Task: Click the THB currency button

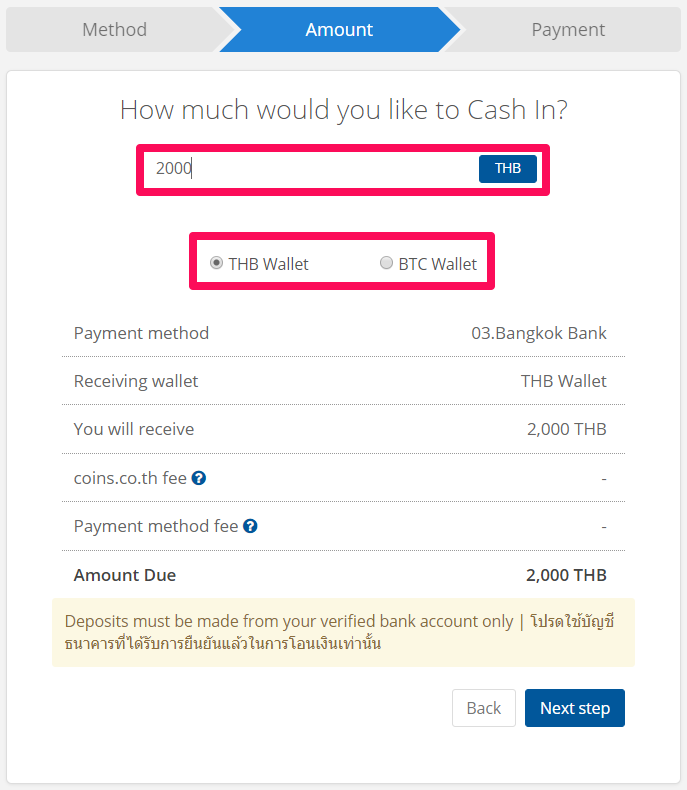Action: click(508, 168)
